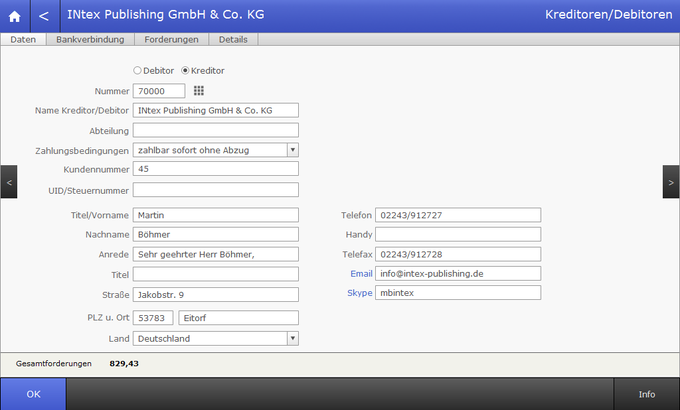Confirm with the OK button
Image resolution: width=680 pixels, height=410 pixels.
pyautogui.click(x=33, y=394)
